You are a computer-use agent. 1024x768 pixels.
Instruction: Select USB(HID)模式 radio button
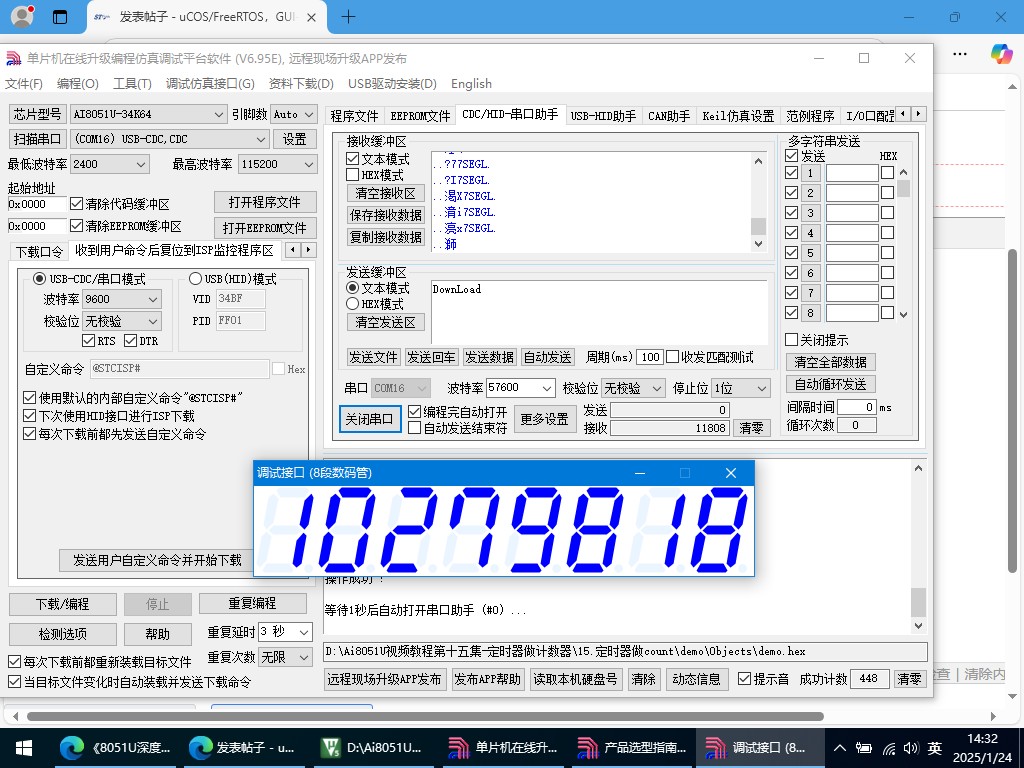point(195,279)
